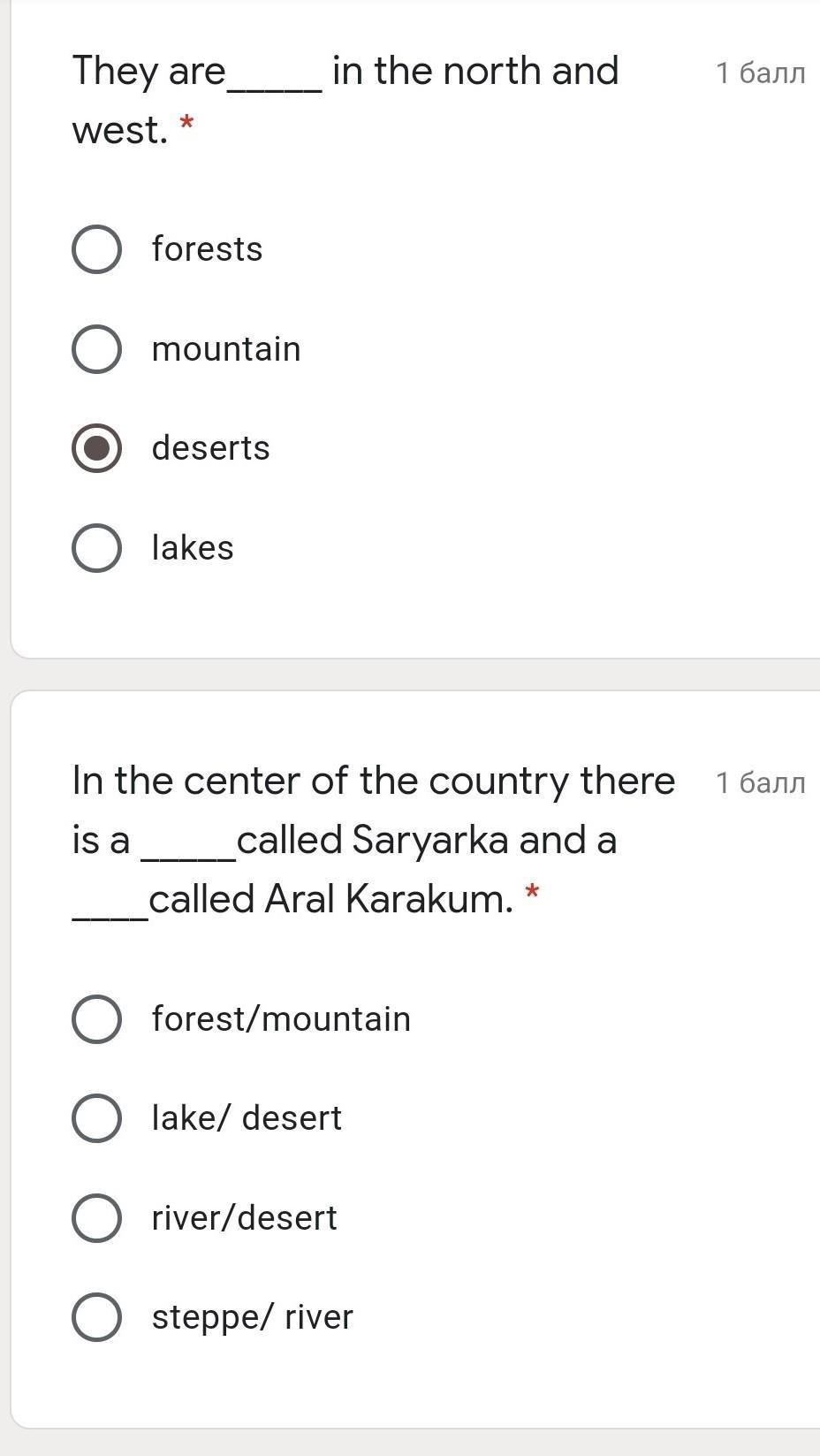Select the 'lake/ desert' radio button

pos(96,1118)
